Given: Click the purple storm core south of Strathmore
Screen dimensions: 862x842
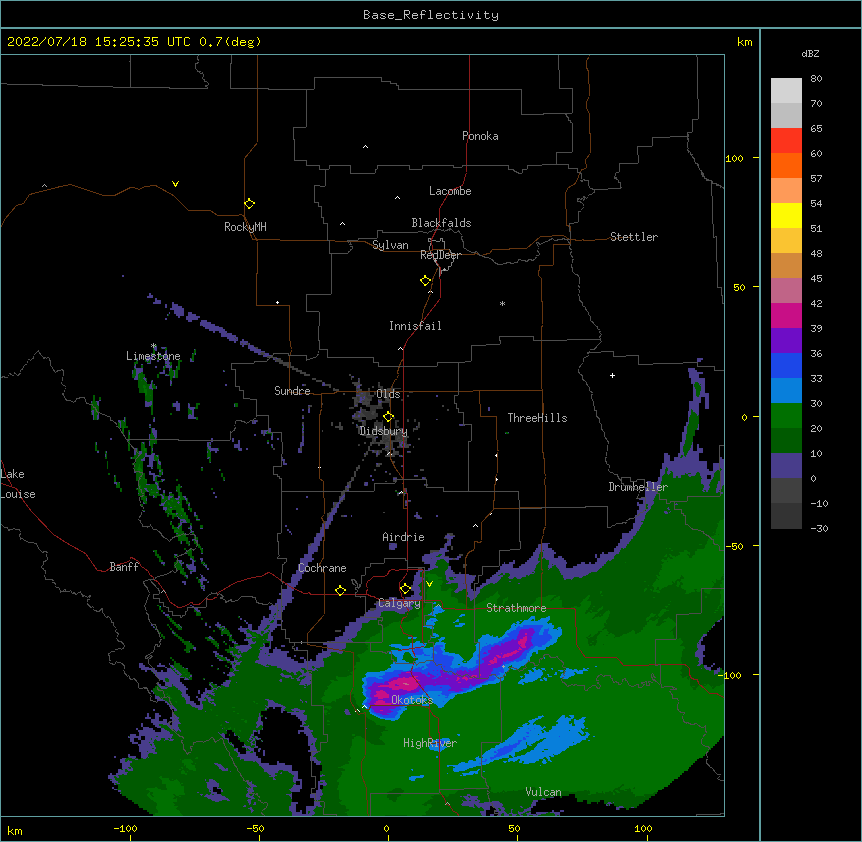Looking at the screenshot, I should [x=509, y=649].
